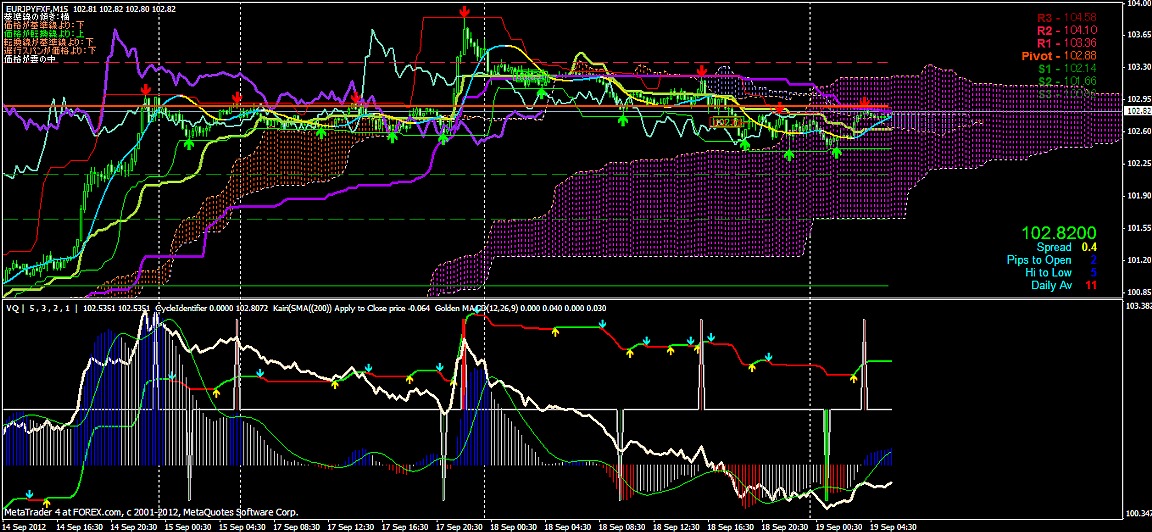1152x532 pixels.
Task: Select the last red down arrow near Pivot line
Action: [x=865, y=102]
